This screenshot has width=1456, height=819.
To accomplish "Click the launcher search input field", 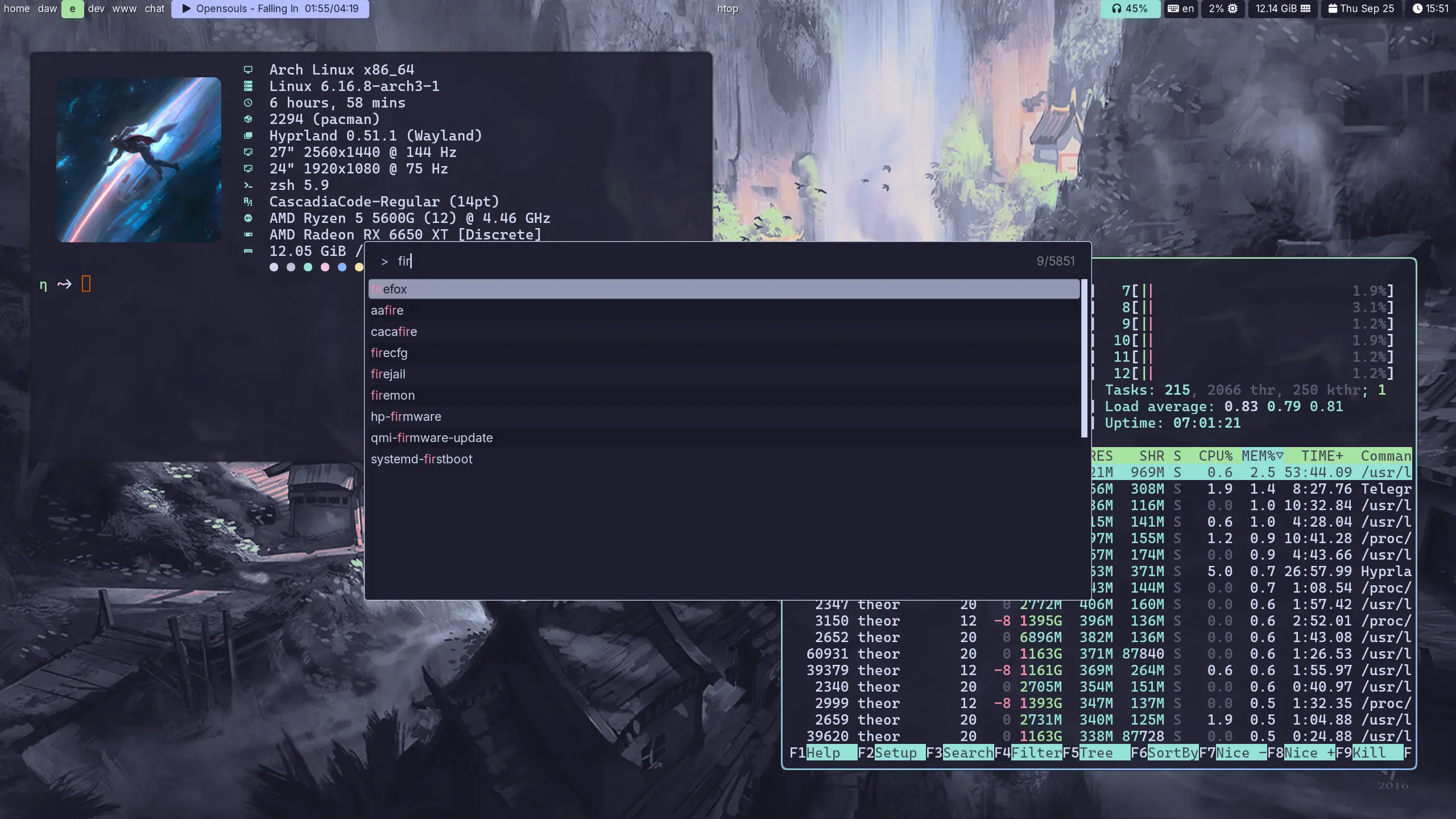I will [682, 261].
